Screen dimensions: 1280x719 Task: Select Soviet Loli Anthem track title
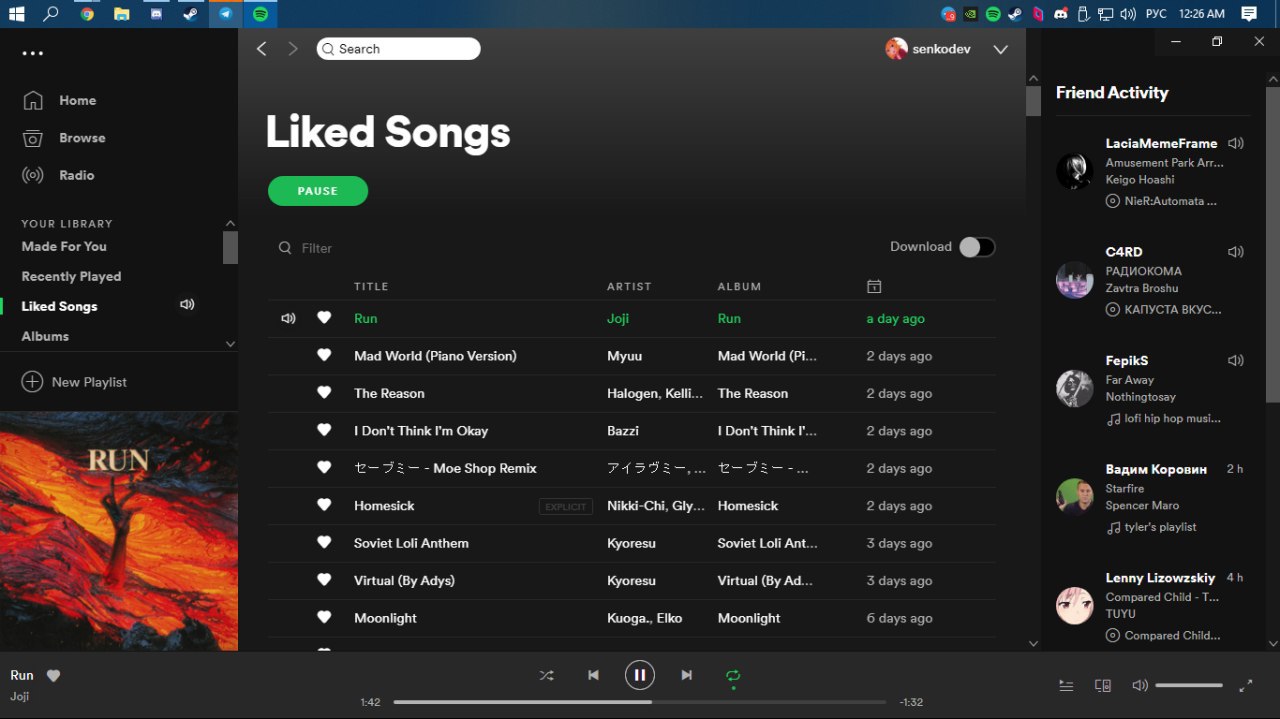pos(411,543)
